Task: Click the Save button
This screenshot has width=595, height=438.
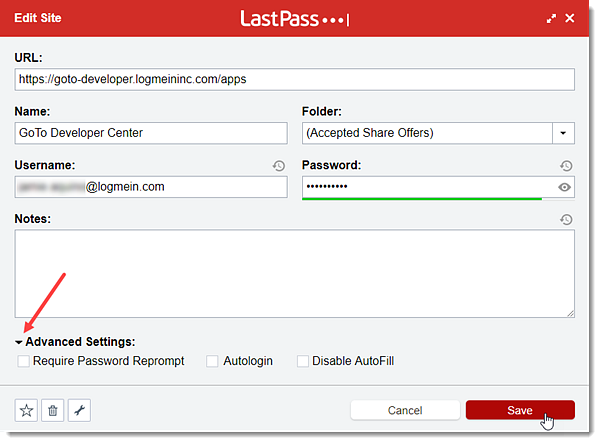Action: pyautogui.click(x=520, y=410)
